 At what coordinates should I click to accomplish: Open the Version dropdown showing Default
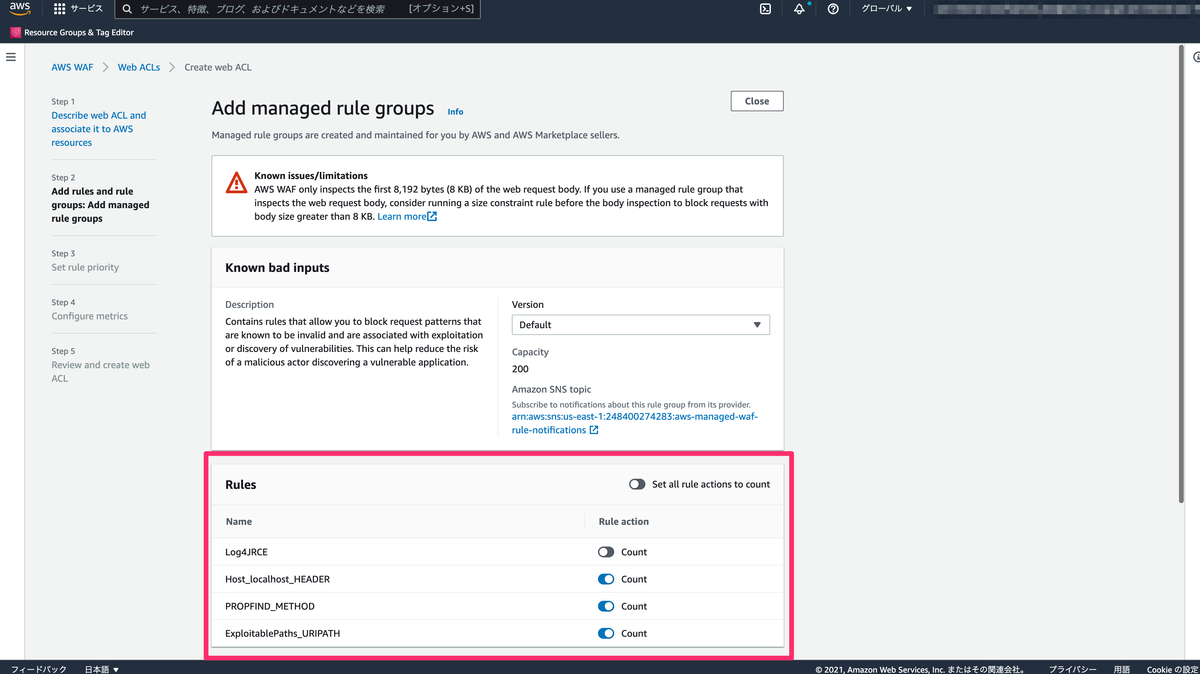tap(640, 324)
